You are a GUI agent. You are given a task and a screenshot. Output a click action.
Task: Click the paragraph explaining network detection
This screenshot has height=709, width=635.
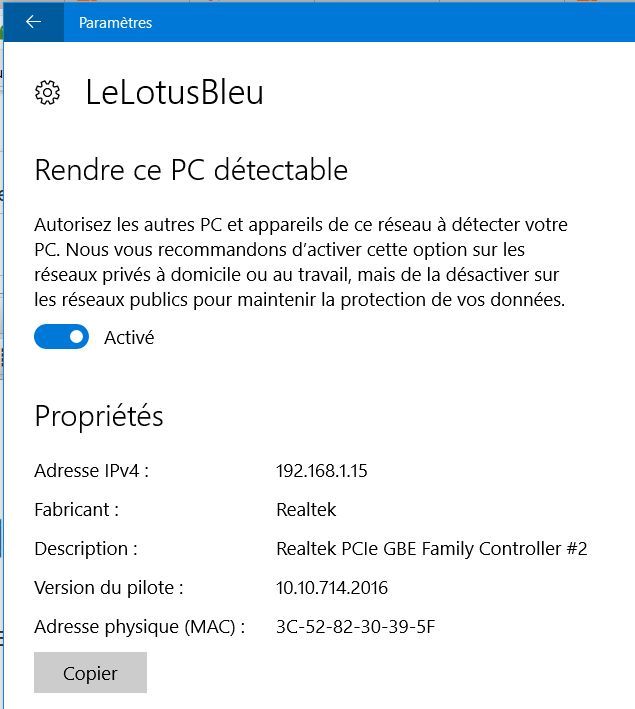(300, 261)
